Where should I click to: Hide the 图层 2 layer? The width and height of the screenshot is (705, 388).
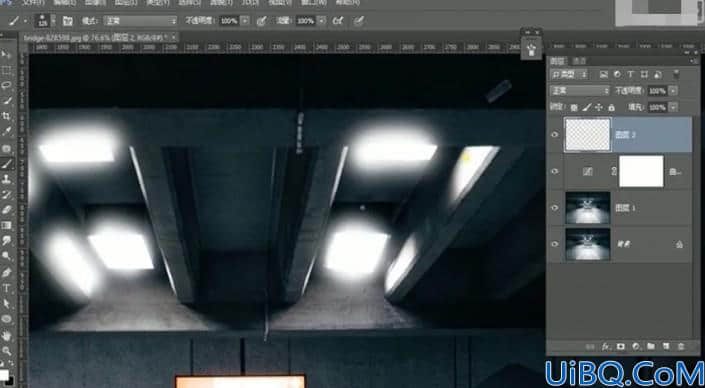click(555, 134)
